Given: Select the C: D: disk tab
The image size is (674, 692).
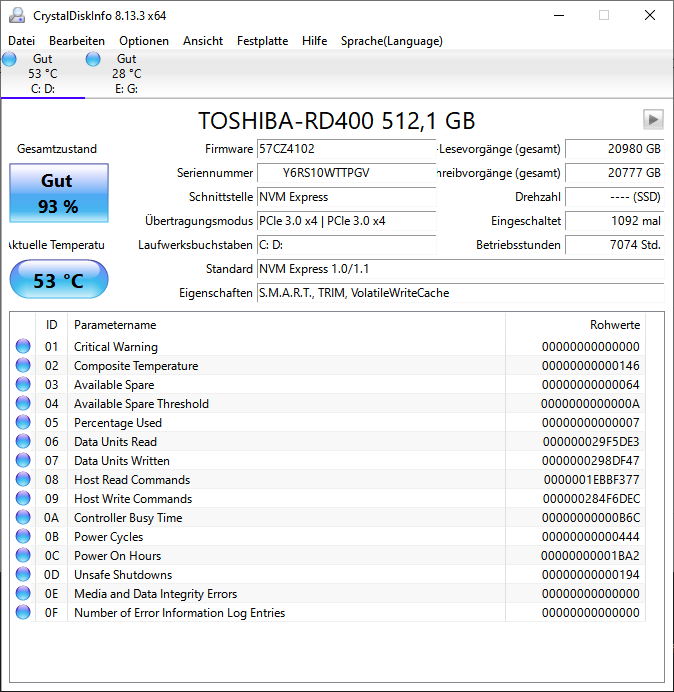Looking at the screenshot, I should pos(43,74).
